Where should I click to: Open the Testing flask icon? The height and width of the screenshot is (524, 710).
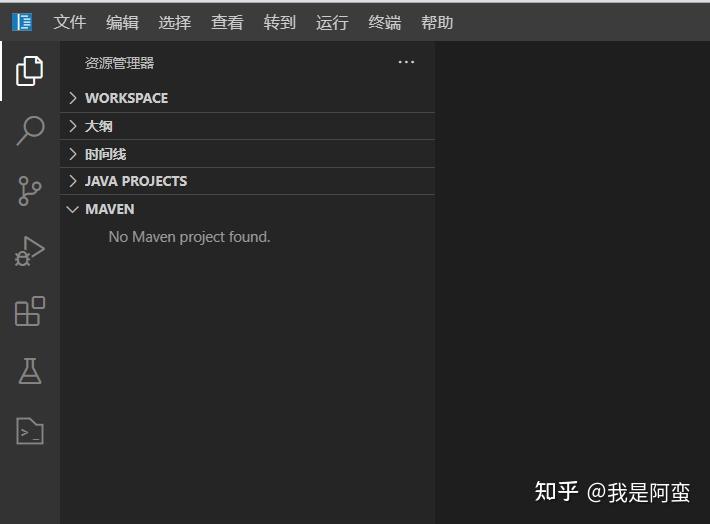tap(30, 371)
